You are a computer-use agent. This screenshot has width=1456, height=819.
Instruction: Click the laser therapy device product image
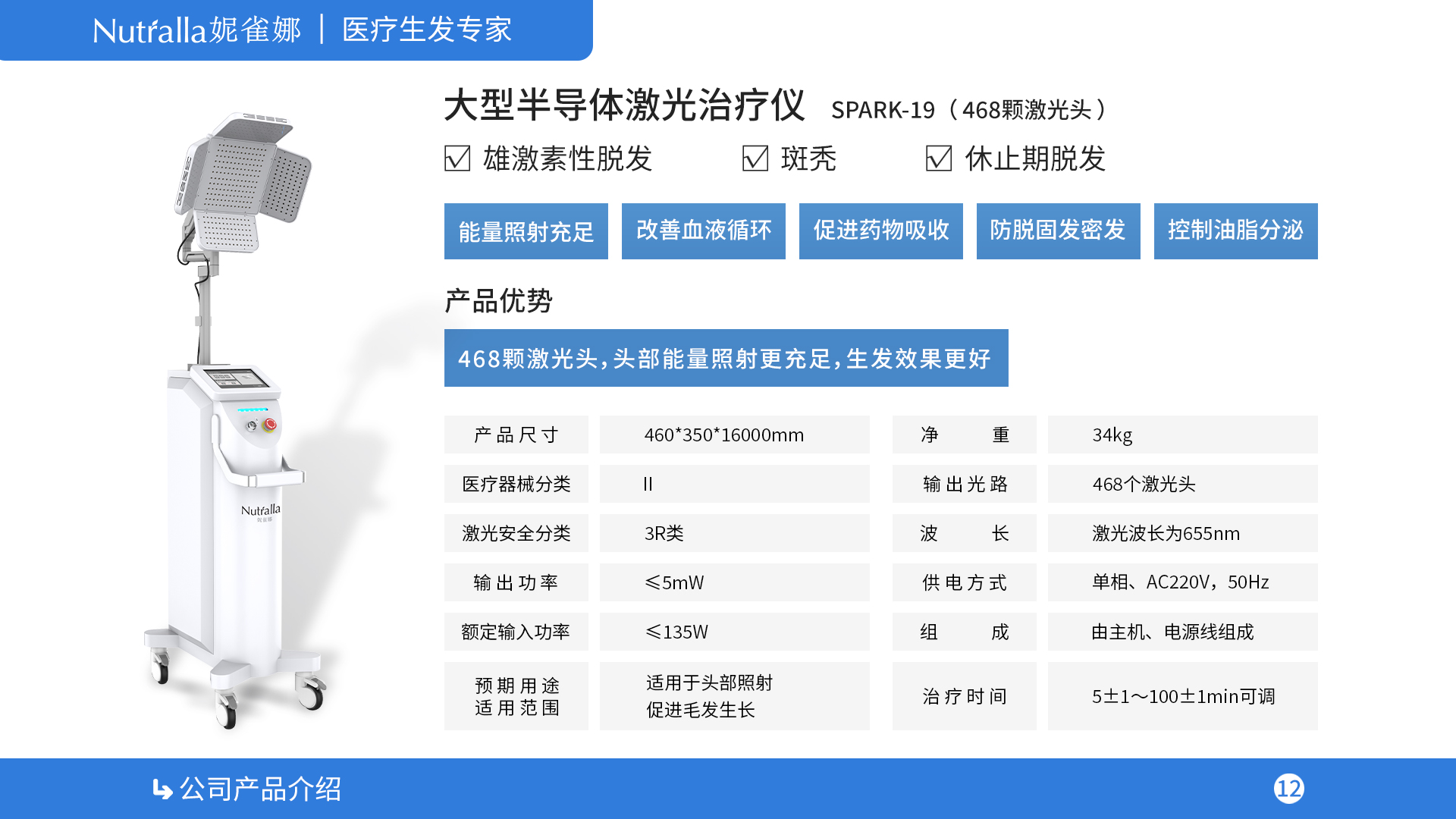tap(235, 421)
